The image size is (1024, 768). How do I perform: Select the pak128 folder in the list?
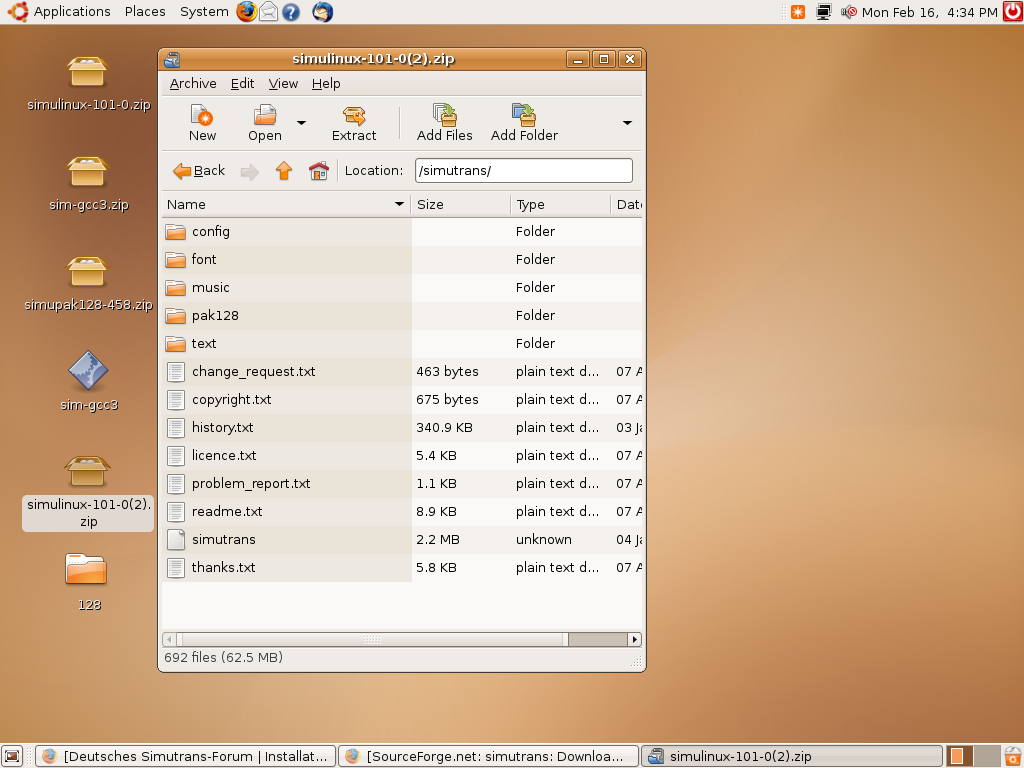pyautogui.click(x=215, y=315)
